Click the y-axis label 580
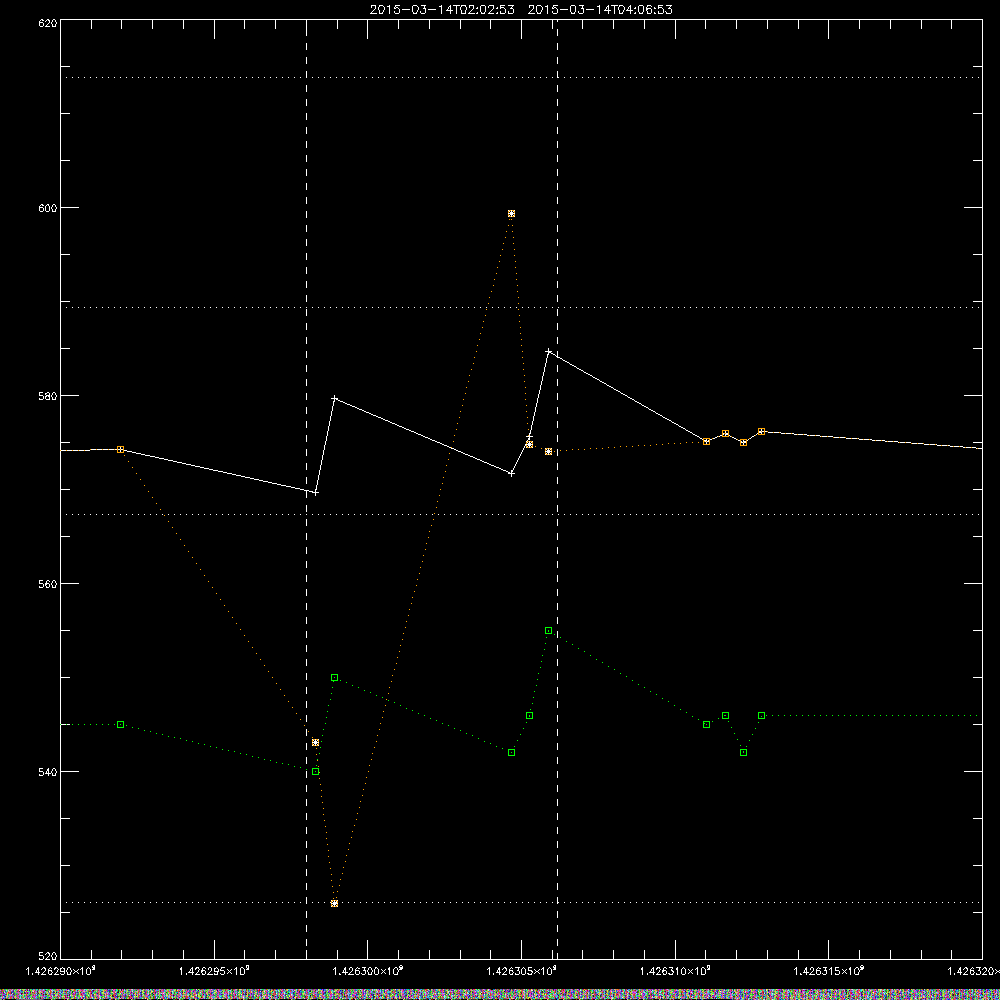The width and height of the screenshot is (1000, 1000). point(48,395)
